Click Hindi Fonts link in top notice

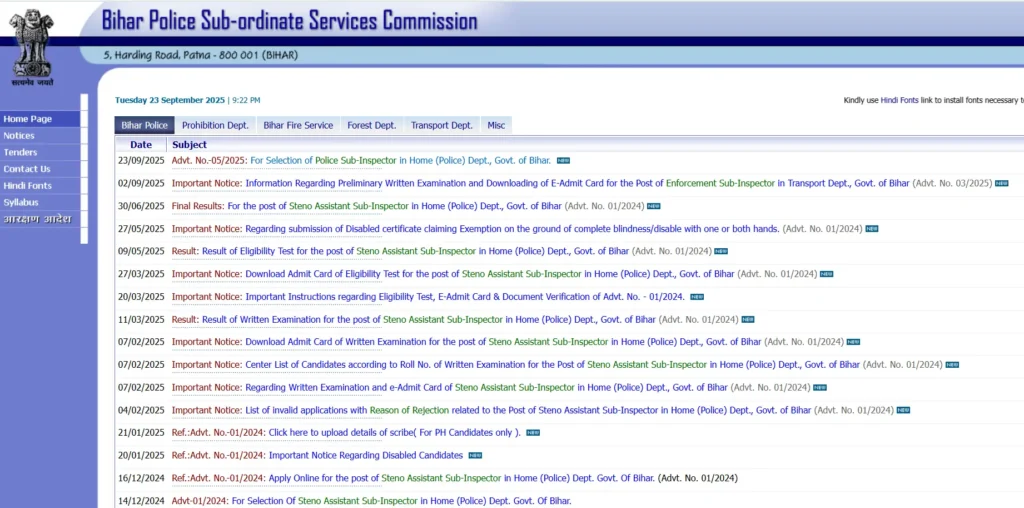coord(899,100)
